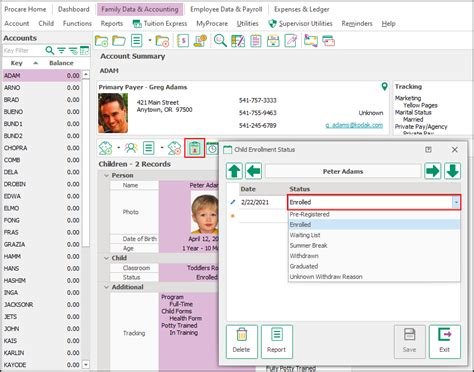The width and height of the screenshot is (474, 372).
Task: Click the open folder icon in account toolbar
Action: tap(119, 41)
